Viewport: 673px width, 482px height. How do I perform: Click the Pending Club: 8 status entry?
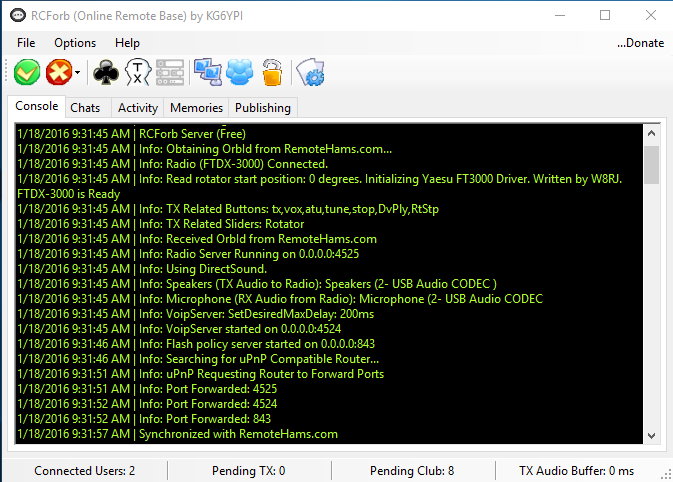412,471
